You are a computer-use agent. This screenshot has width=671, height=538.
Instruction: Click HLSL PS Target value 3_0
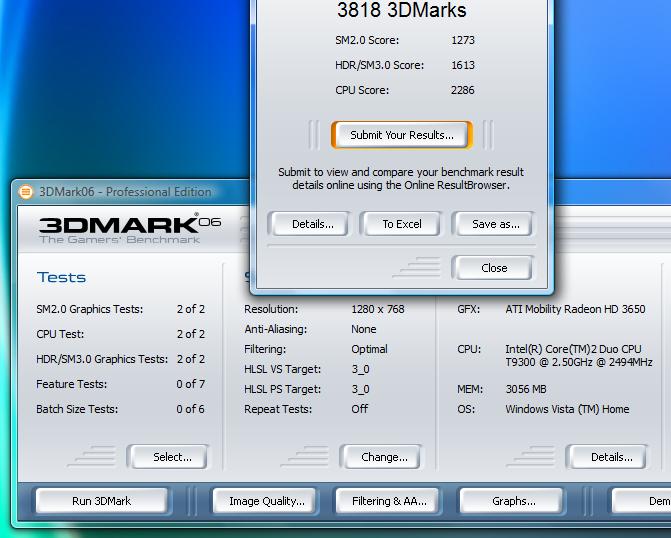(360, 389)
